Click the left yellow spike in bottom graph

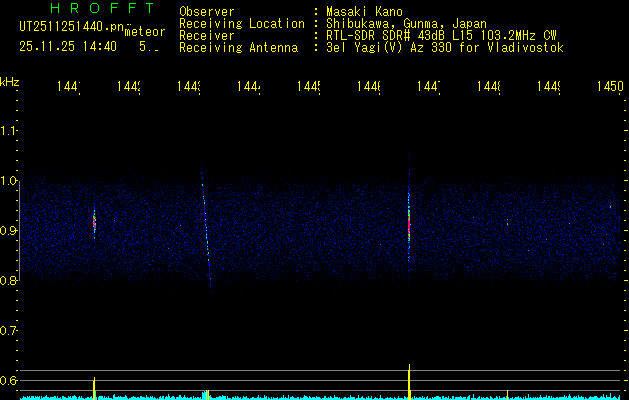[95, 387]
